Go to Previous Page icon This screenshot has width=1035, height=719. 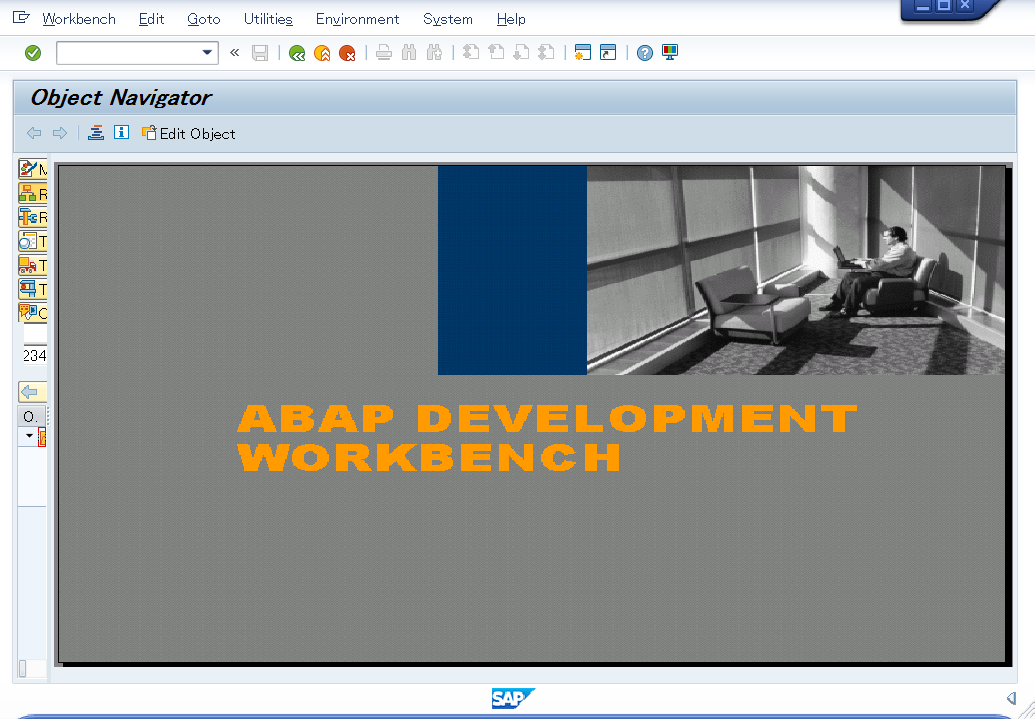click(496, 53)
